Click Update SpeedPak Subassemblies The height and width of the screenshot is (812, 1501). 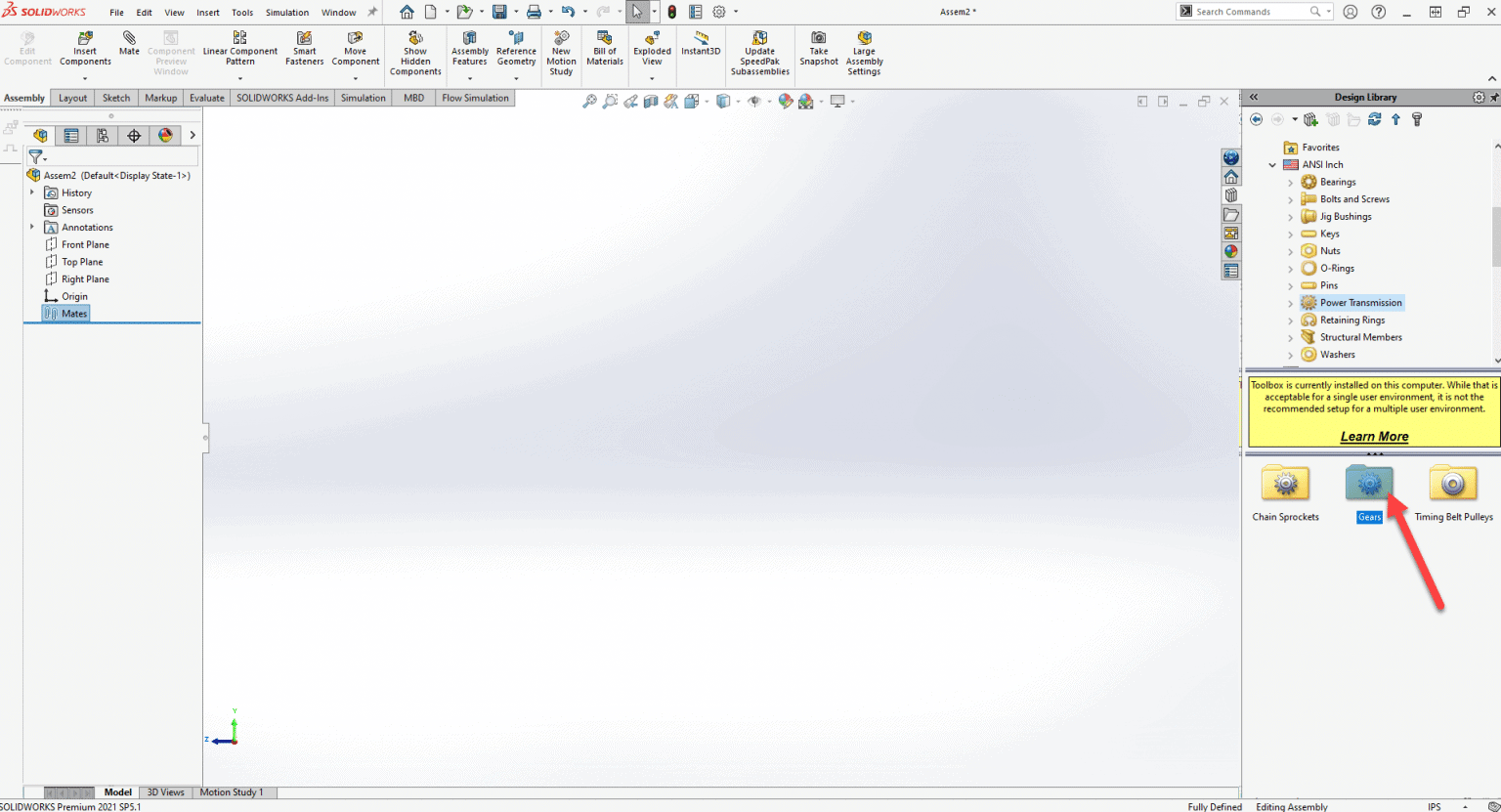760,53
